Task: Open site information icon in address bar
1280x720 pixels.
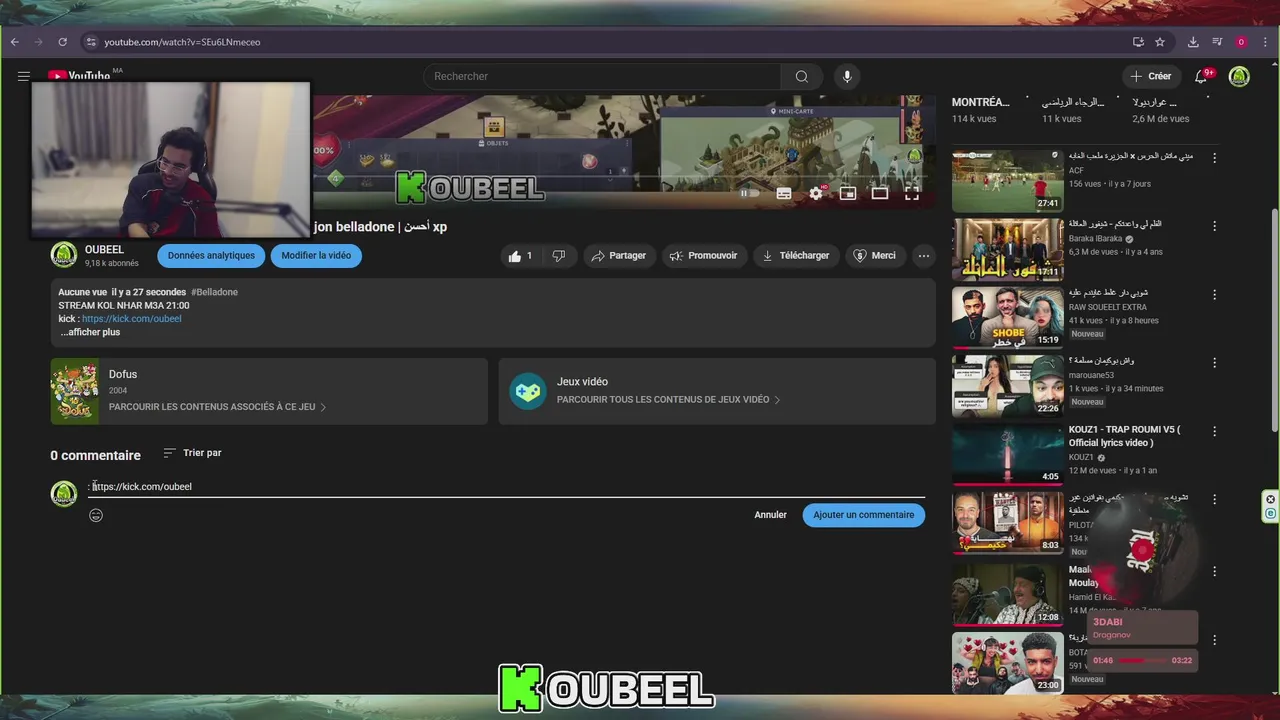Action: (91, 42)
